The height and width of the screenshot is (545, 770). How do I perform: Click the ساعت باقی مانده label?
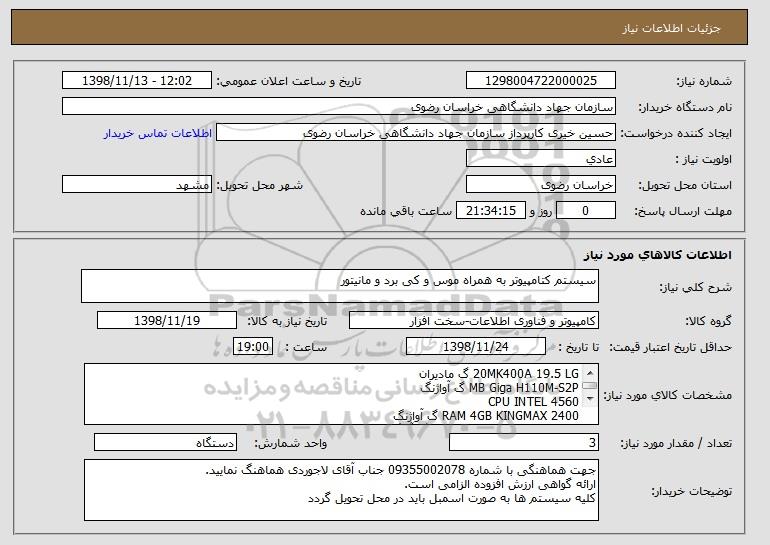point(406,211)
